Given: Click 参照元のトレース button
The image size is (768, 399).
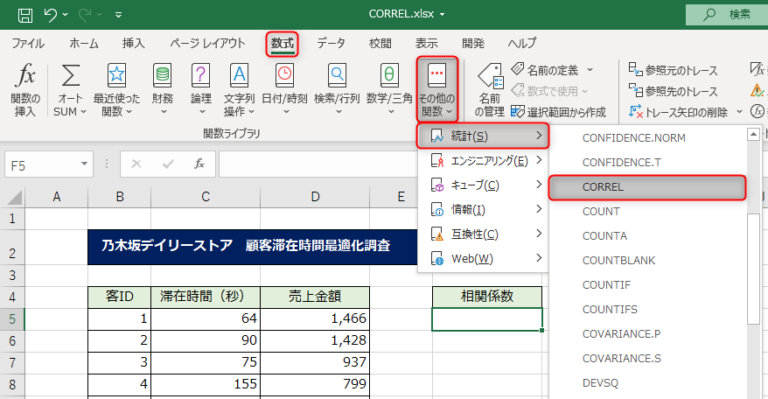Looking at the screenshot, I should (x=673, y=70).
